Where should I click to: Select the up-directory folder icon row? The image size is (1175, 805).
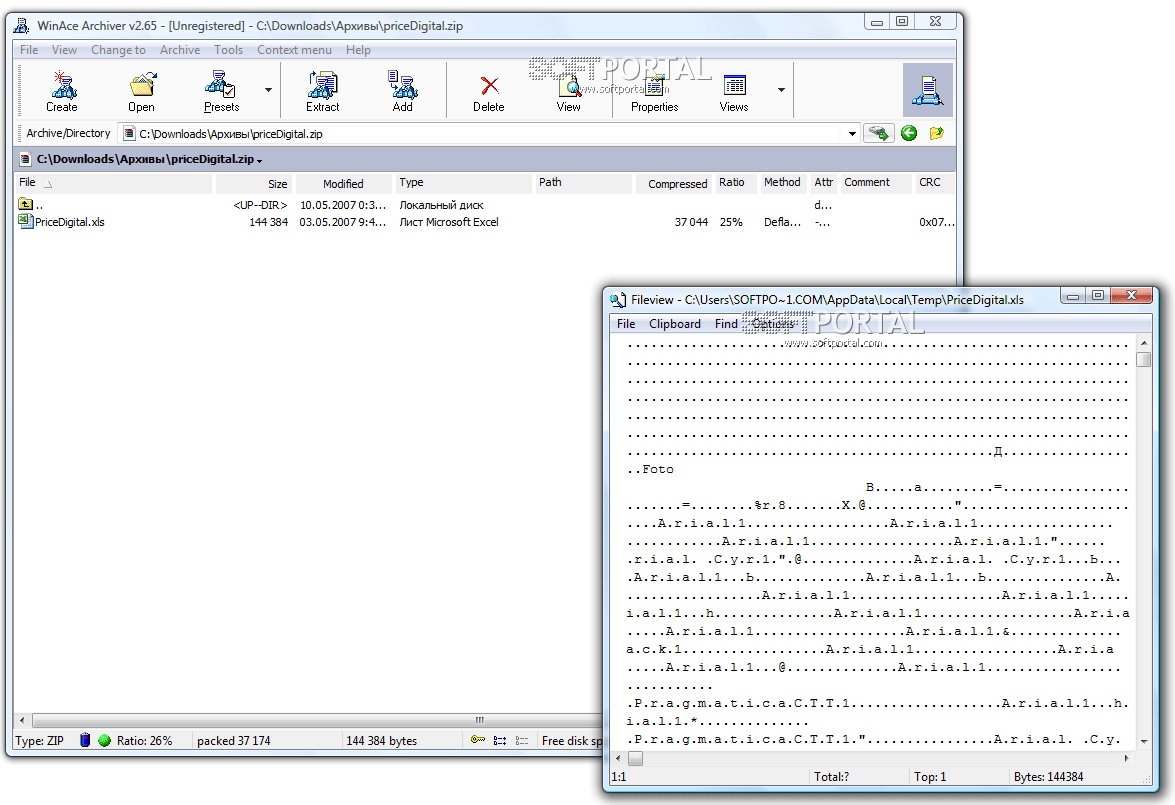pyautogui.click(x=25, y=204)
